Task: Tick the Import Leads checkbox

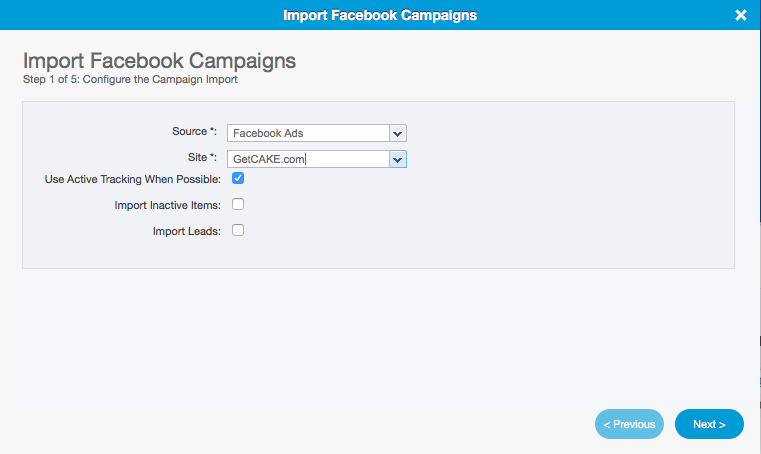Action: click(x=238, y=230)
